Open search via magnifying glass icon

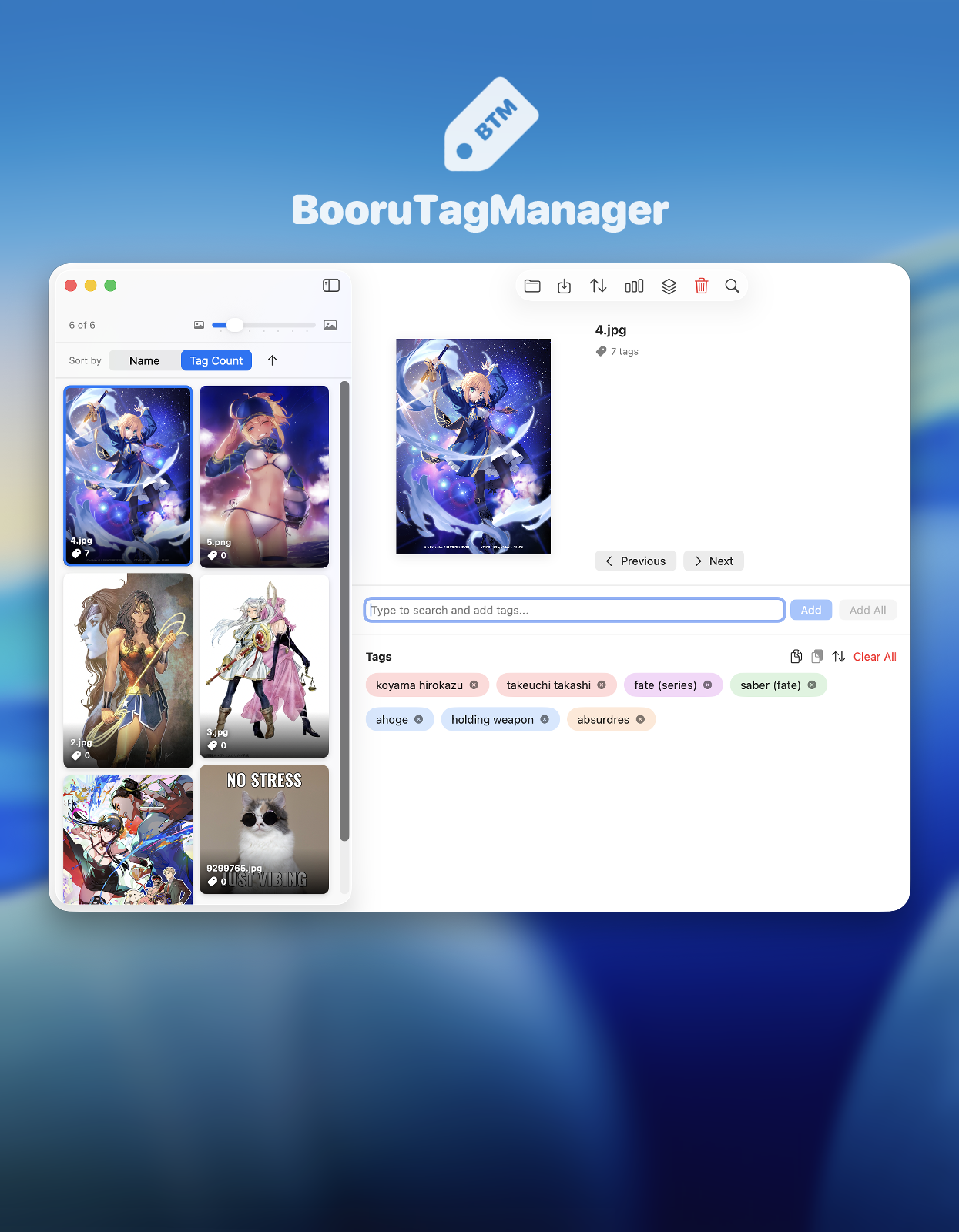pyautogui.click(x=732, y=286)
